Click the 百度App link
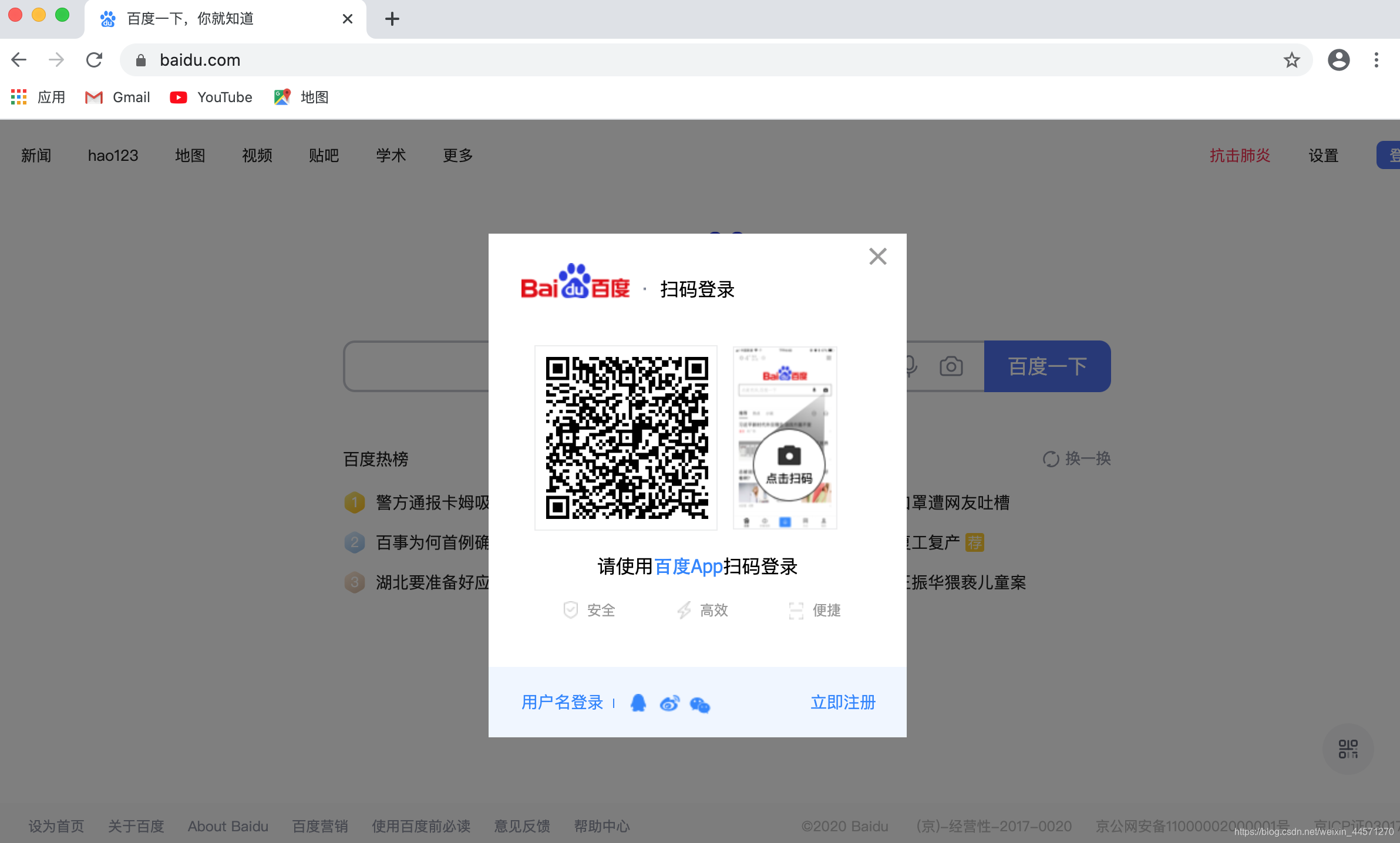 [x=688, y=567]
